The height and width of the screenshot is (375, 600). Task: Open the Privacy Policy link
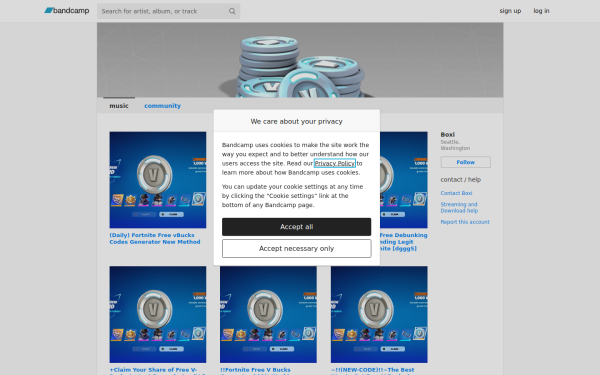pos(335,163)
